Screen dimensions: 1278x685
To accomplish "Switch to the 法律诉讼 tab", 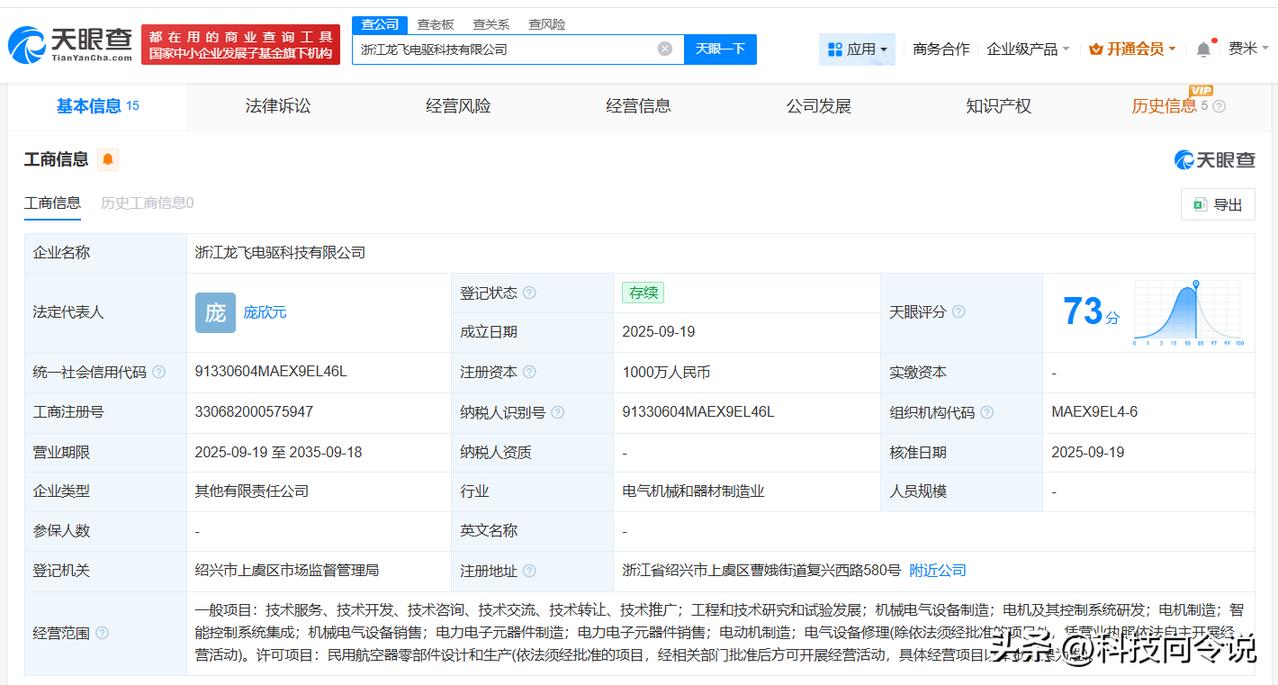I will [278, 106].
